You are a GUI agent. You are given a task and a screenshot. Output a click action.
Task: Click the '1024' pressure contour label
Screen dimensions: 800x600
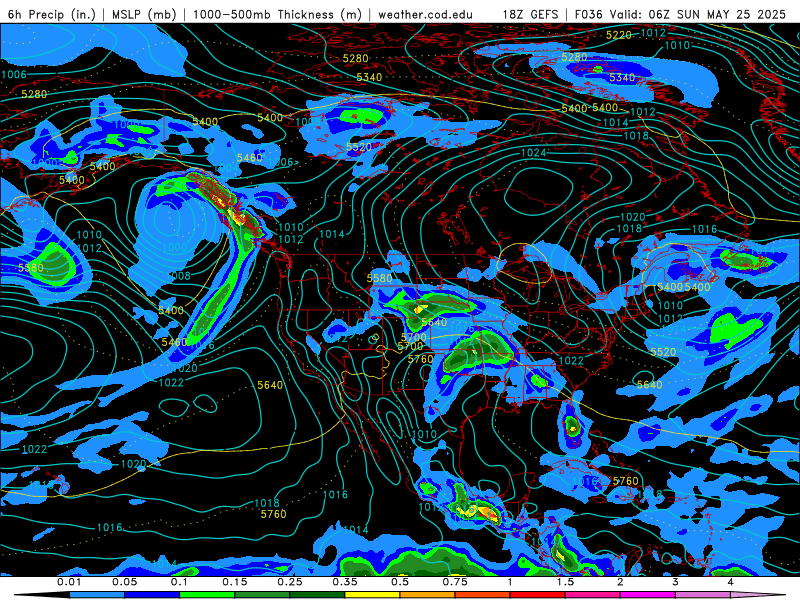coord(533,153)
